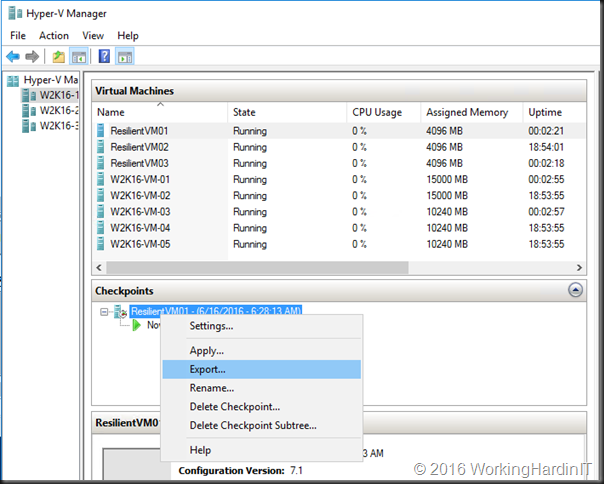Screen dimensions: 604x484
Task: Click the Back arrow toolbar icon
Action: pyautogui.click(x=13, y=57)
